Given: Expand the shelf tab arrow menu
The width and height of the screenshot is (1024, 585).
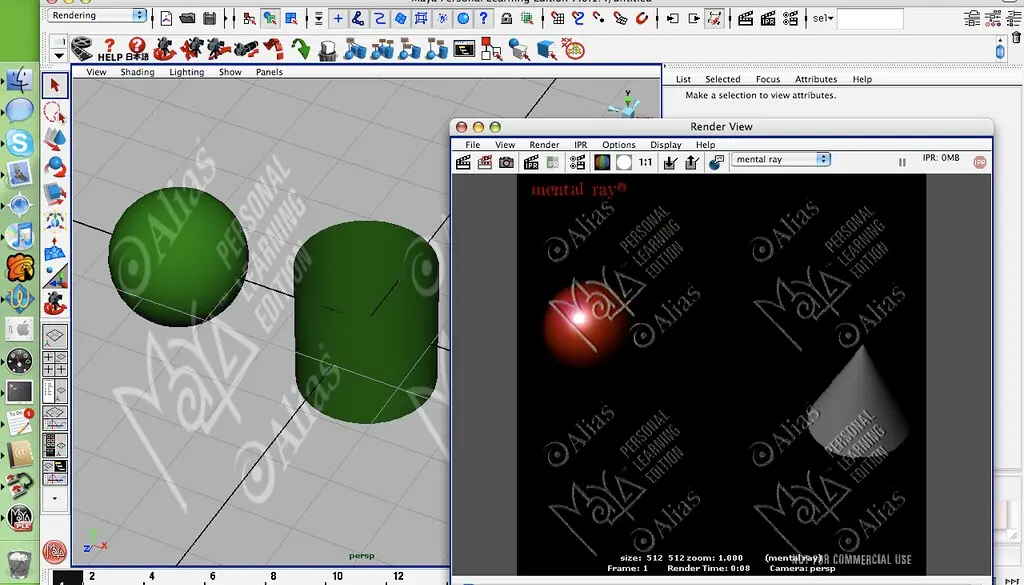Looking at the screenshot, I should coord(59,55).
